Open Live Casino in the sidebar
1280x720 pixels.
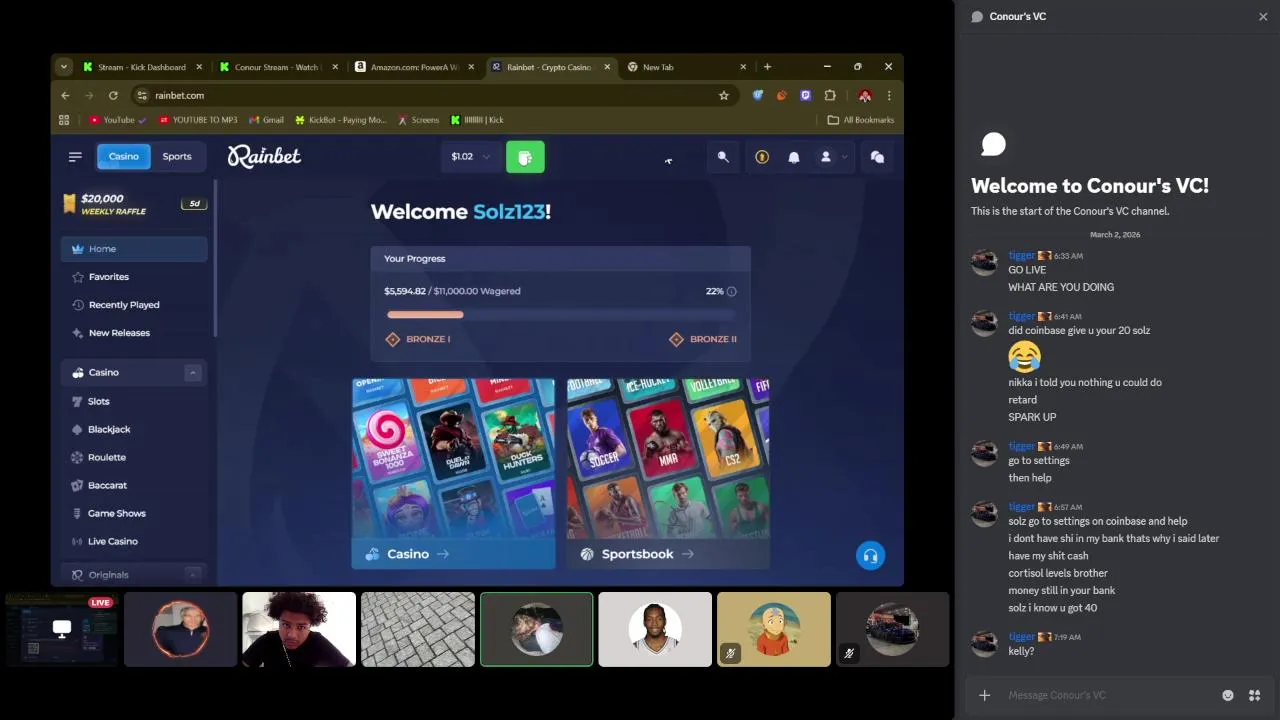click(x=134, y=541)
